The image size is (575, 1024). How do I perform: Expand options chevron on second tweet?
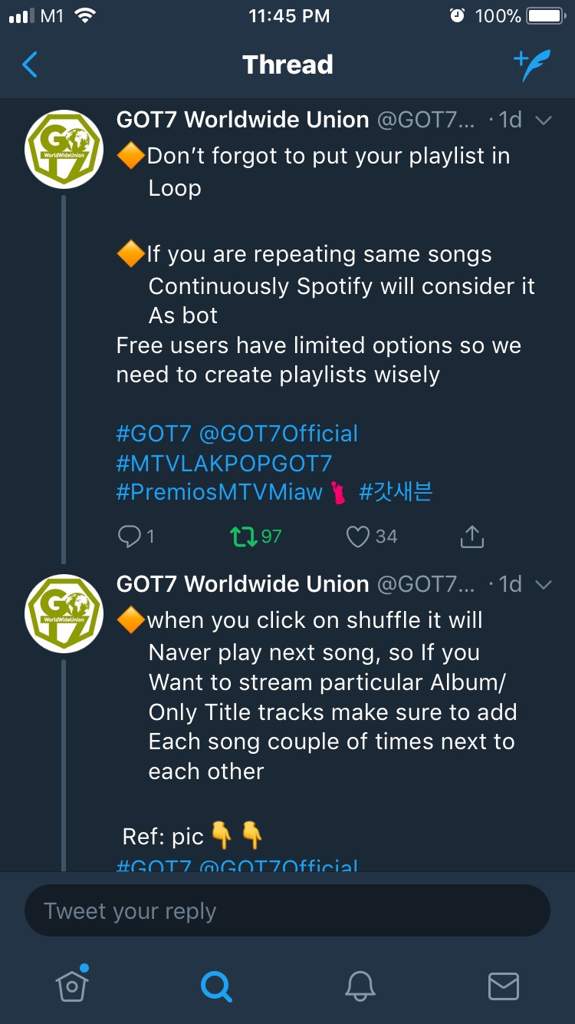(x=544, y=584)
